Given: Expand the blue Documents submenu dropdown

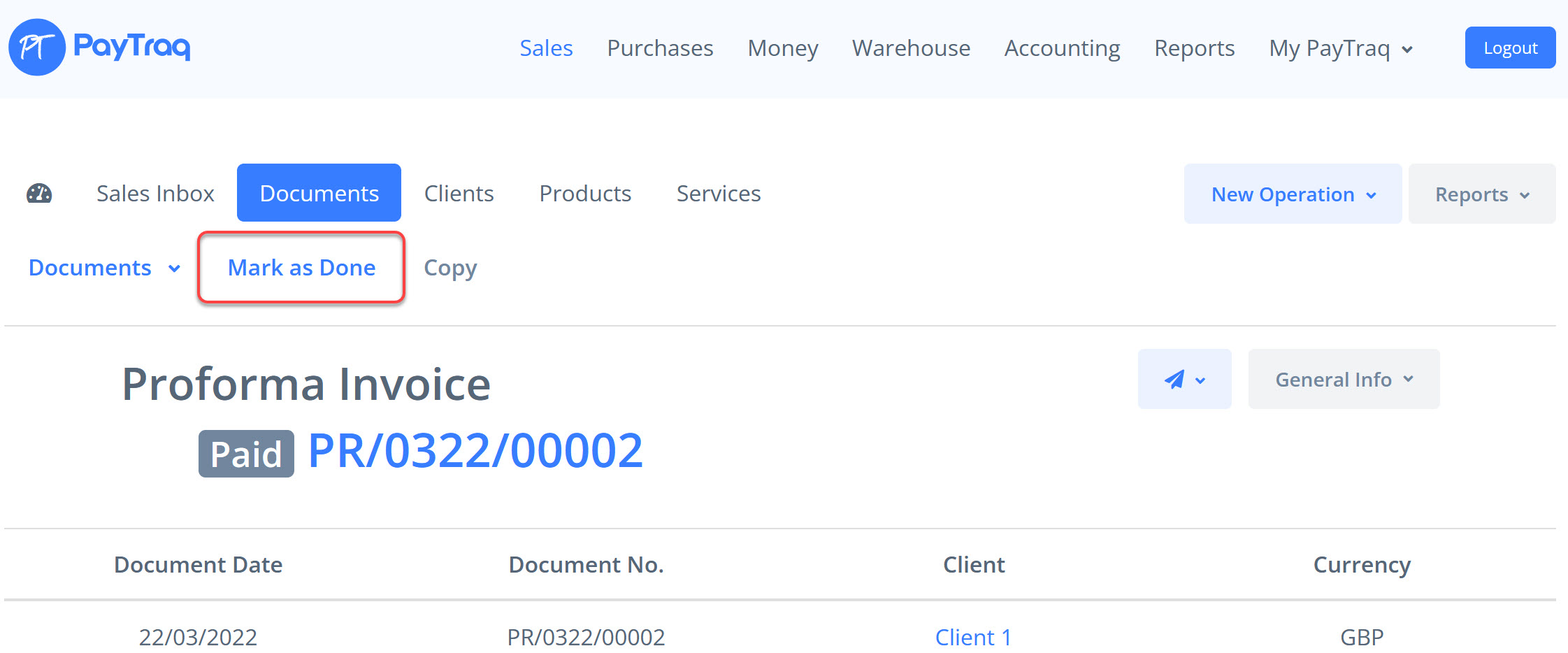Looking at the screenshot, I should (x=104, y=268).
